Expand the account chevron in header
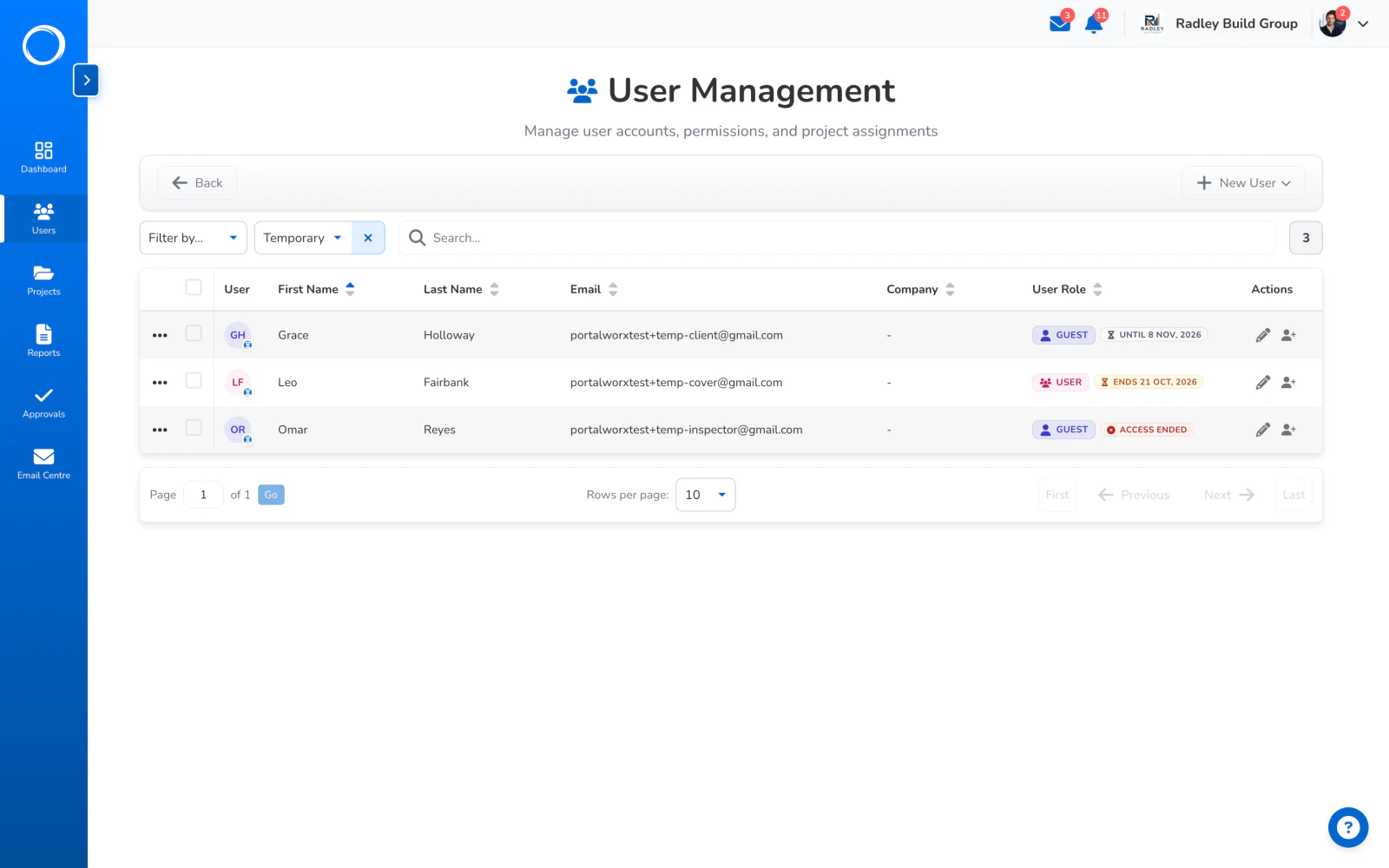This screenshot has width=1389, height=868. 1363,24
